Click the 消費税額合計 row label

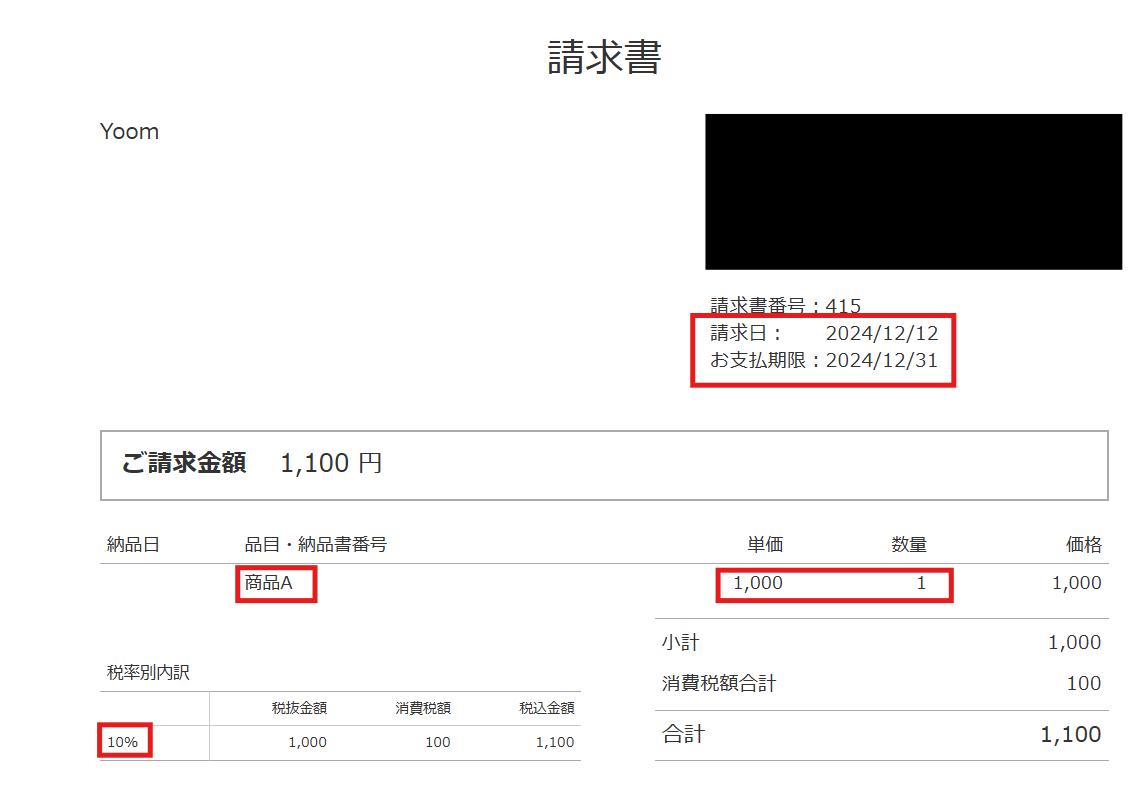[x=719, y=684]
